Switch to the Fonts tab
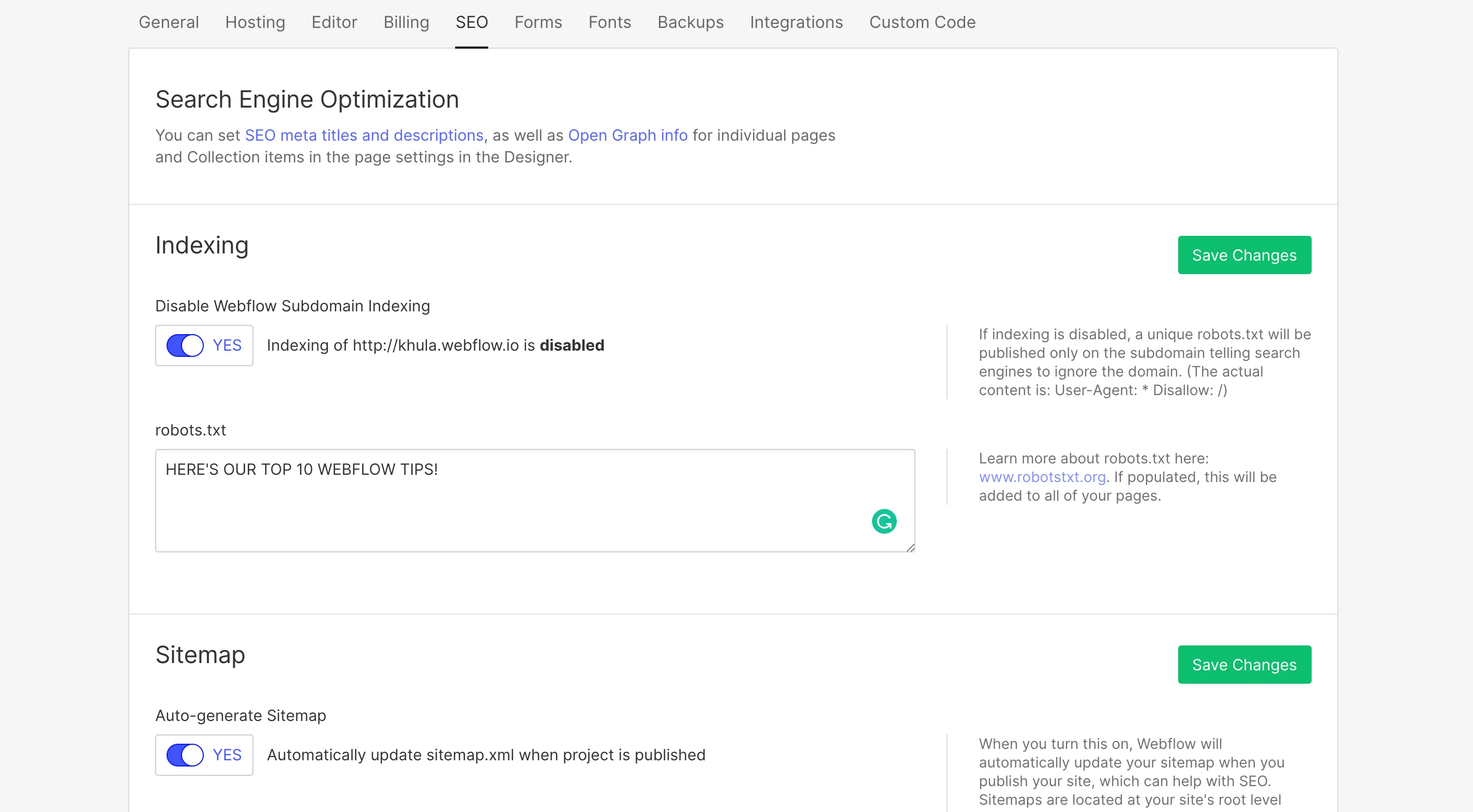 610,22
